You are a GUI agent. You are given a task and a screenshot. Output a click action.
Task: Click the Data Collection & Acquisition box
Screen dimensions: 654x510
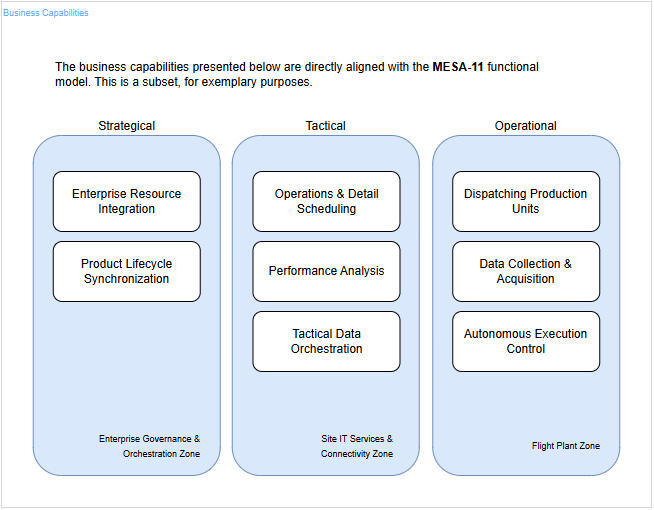526,271
